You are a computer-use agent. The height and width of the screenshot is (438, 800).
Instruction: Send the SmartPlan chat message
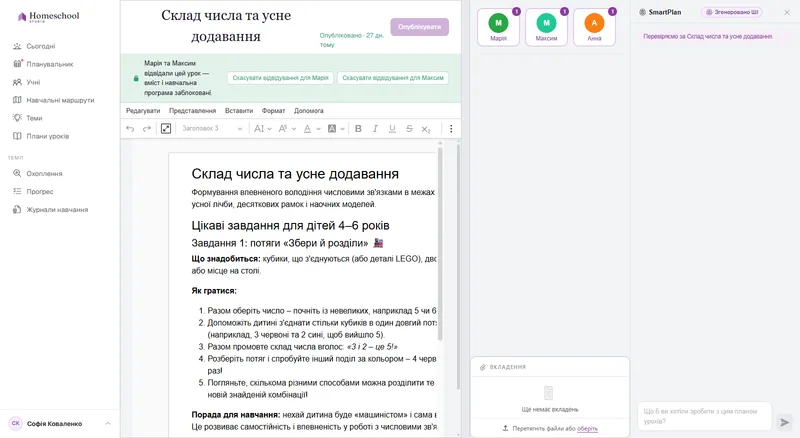click(x=784, y=422)
